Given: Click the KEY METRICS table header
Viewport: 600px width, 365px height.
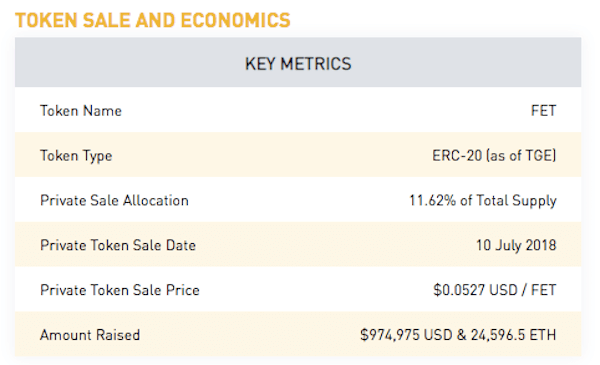Looking at the screenshot, I should [298, 62].
